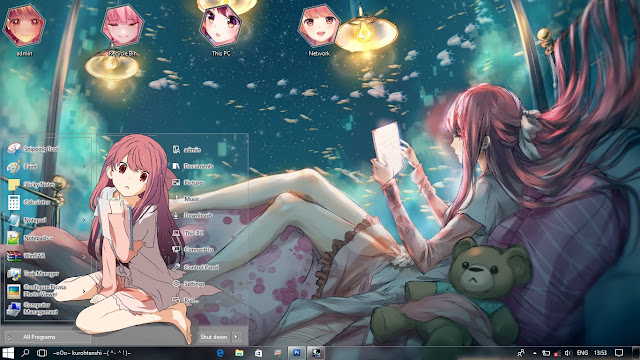This screenshot has width=640, height=360.
Task: Open Documents from Start menu
Action: [193, 166]
